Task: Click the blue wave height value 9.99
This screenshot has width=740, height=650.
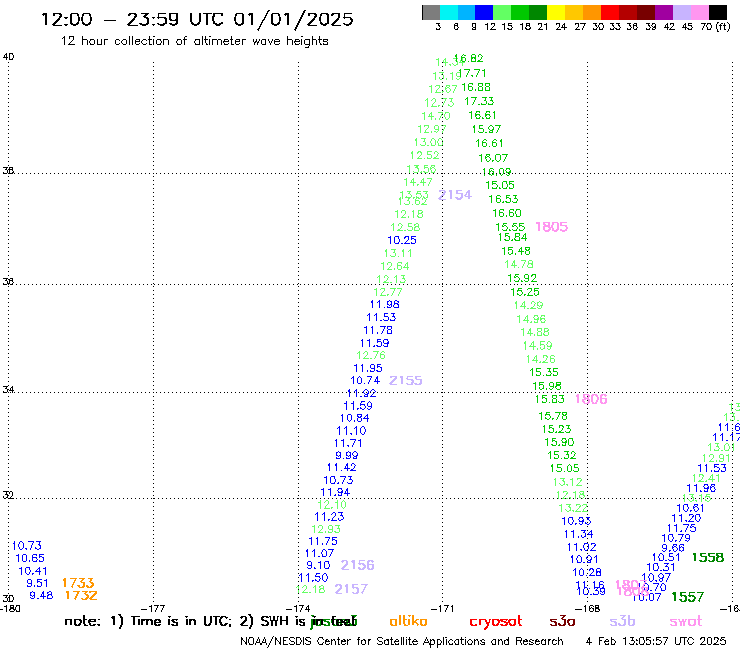Action: click(x=347, y=456)
